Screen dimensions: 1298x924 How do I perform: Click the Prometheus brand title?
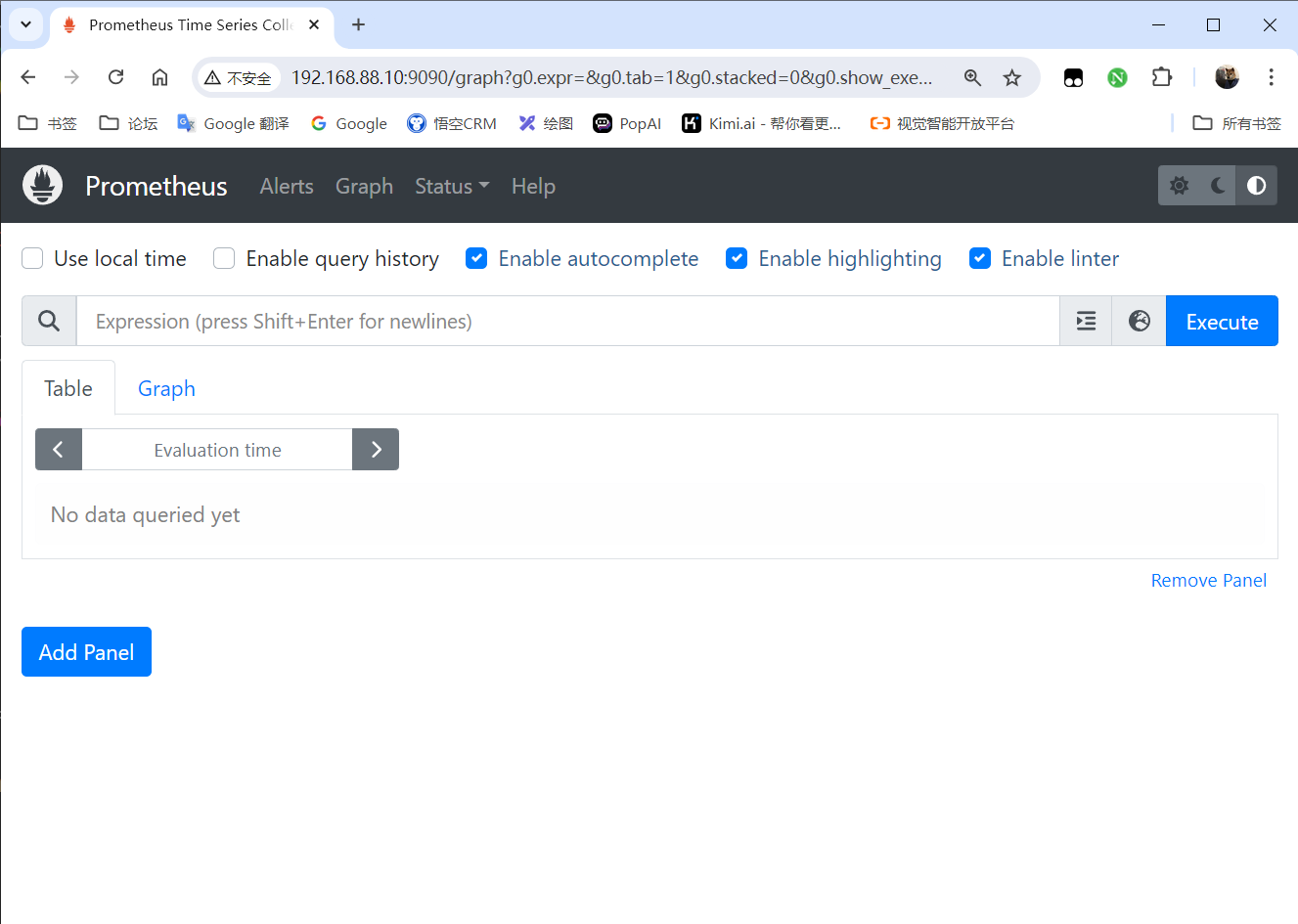[157, 186]
